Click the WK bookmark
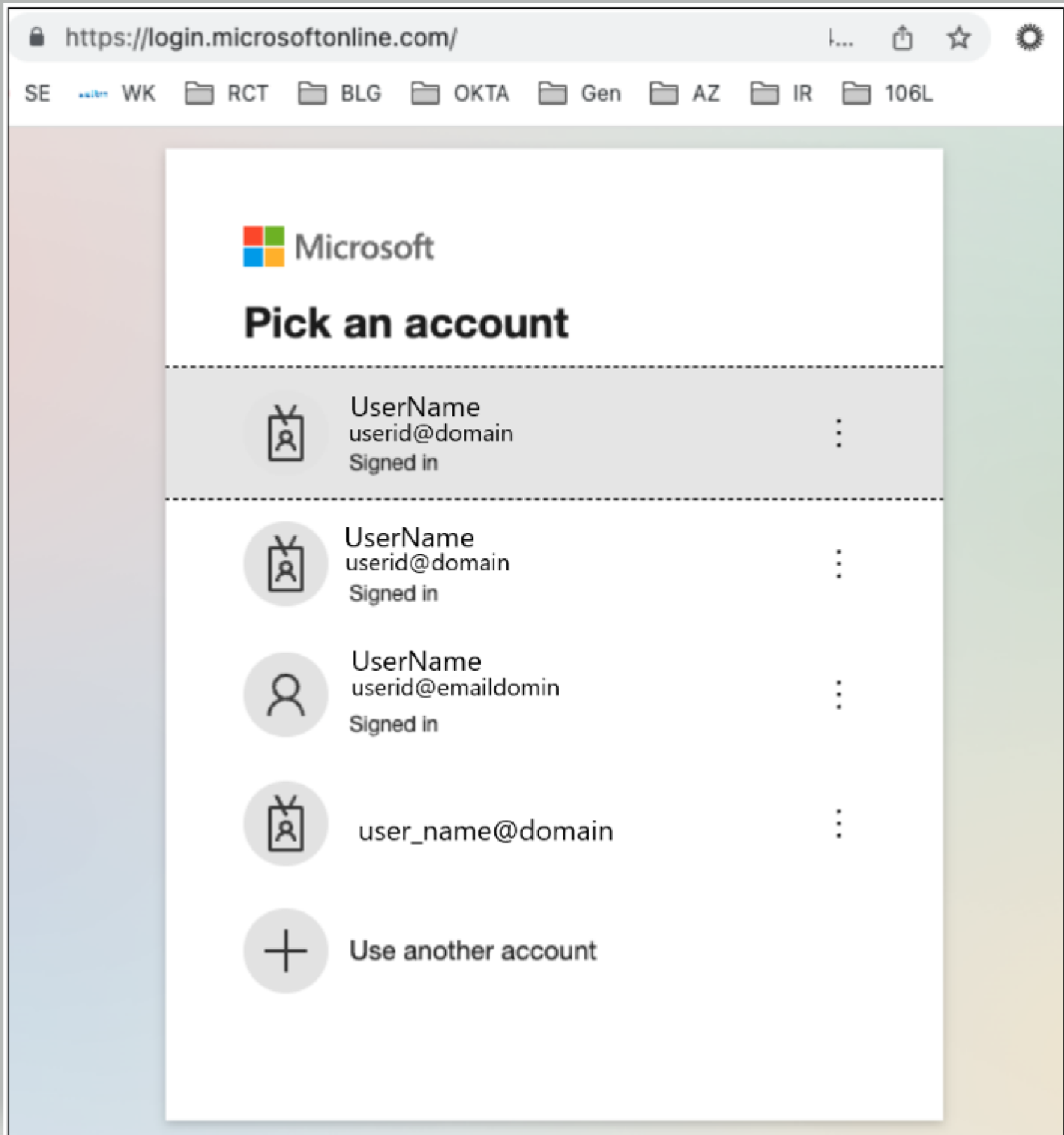The height and width of the screenshot is (1135, 1064). tap(118, 94)
